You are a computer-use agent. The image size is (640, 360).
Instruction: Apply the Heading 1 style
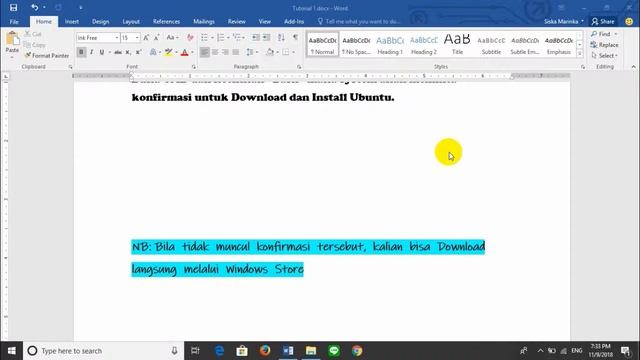click(x=390, y=44)
